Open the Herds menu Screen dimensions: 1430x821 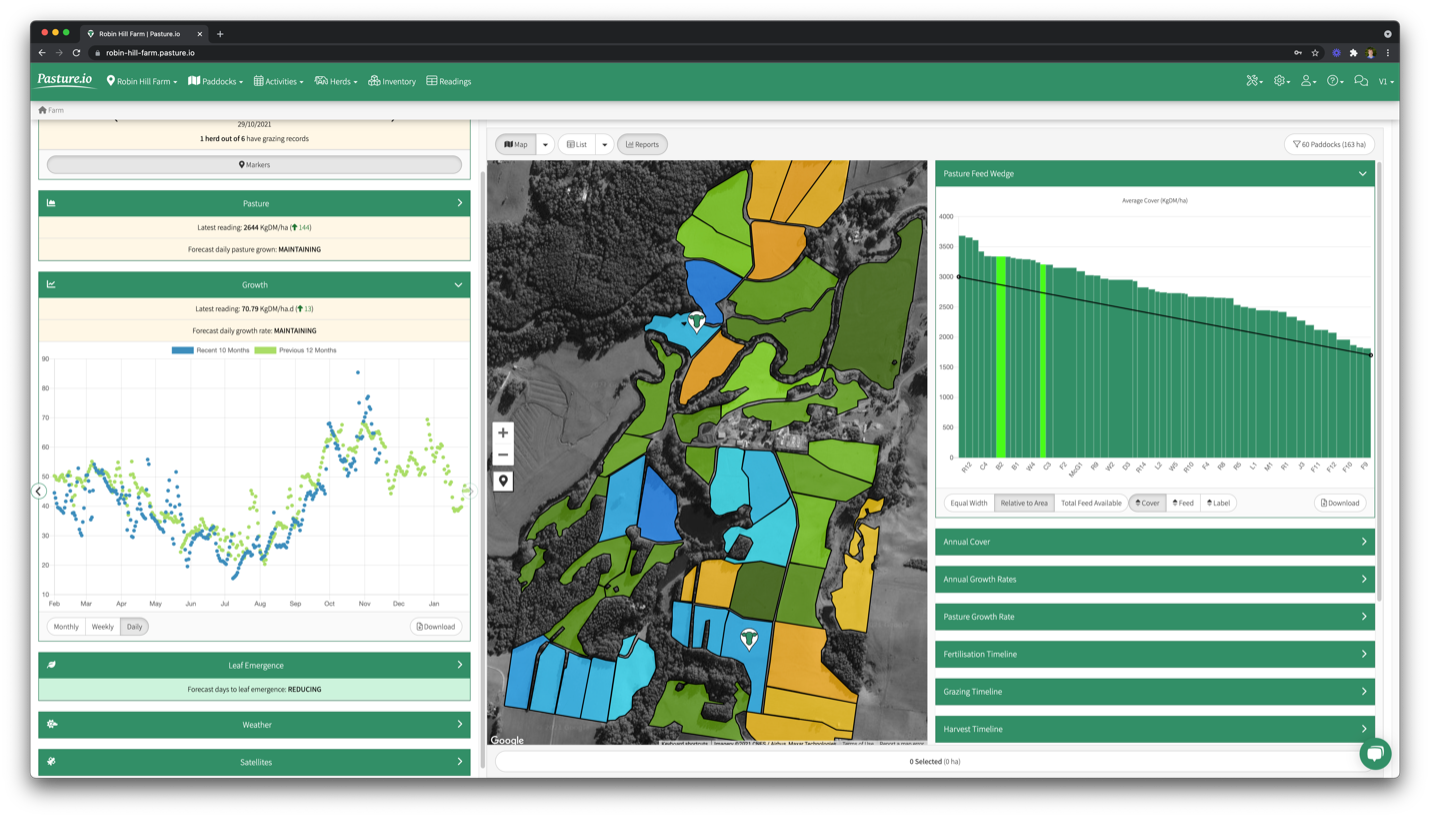(x=336, y=81)
